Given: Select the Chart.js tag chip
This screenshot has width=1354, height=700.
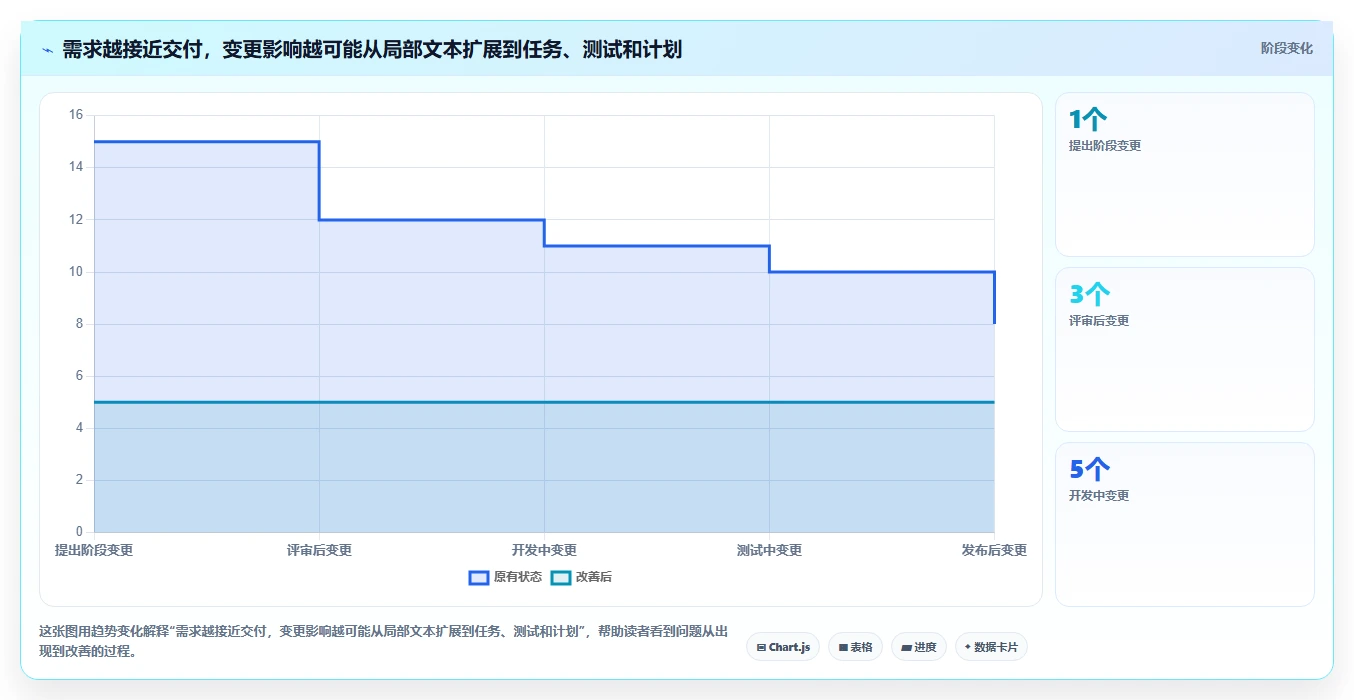Looking at the screenshot, I should point(783,647).
